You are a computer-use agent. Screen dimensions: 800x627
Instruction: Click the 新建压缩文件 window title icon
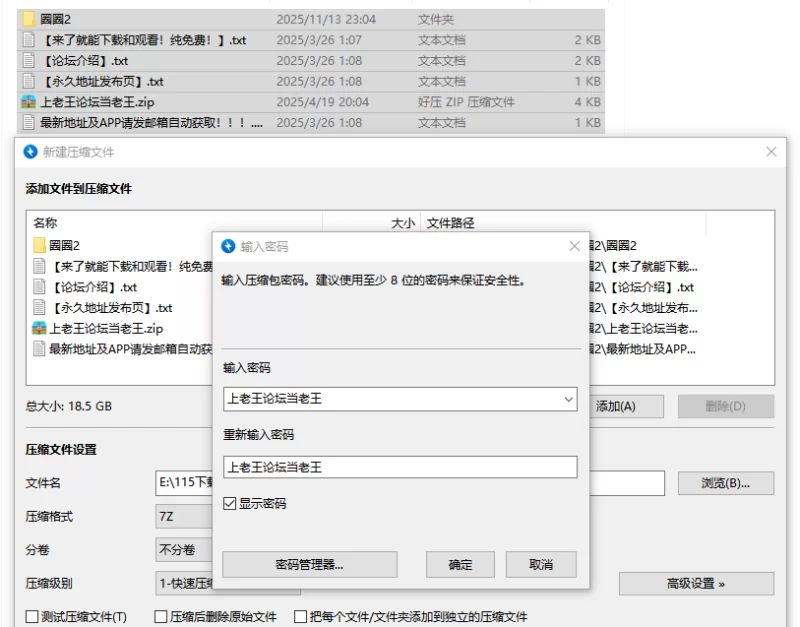32,152
